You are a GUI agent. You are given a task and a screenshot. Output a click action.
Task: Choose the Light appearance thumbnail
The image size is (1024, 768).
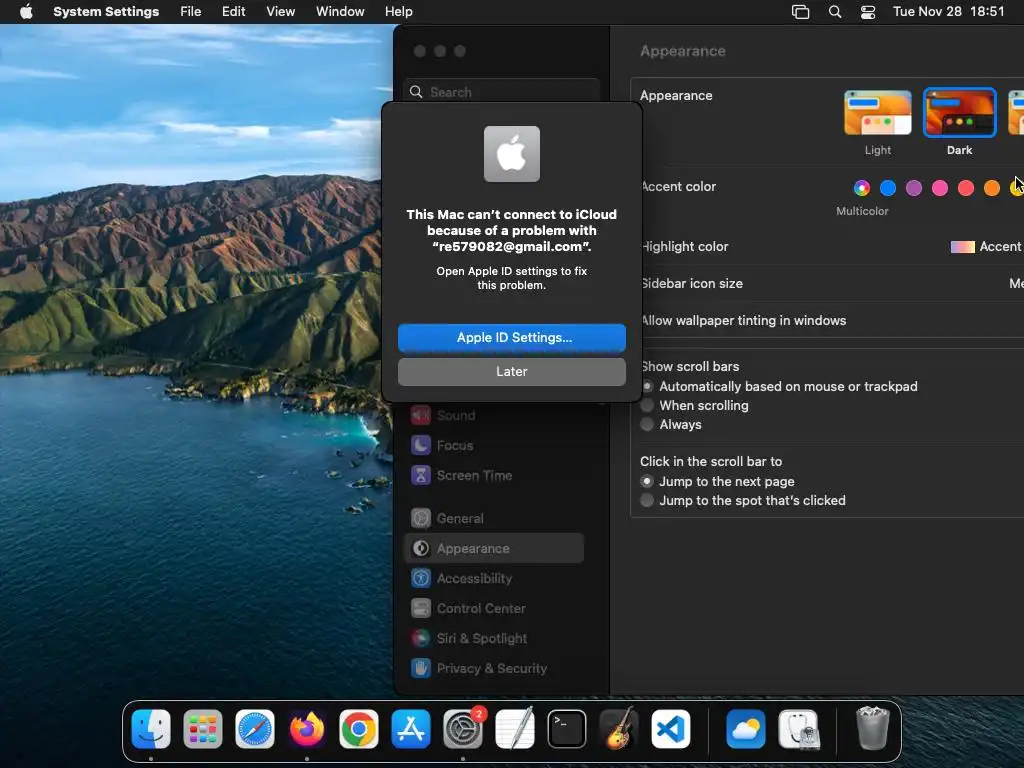[x=877, y=113]
